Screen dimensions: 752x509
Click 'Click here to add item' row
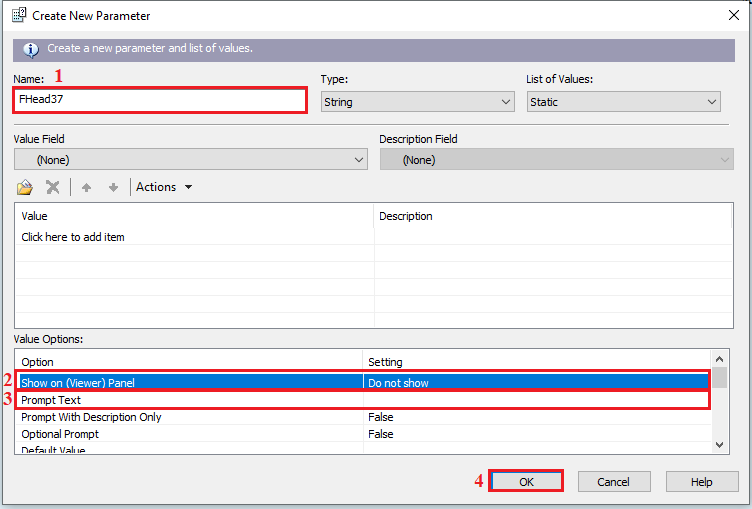click(x=73, y=237)
